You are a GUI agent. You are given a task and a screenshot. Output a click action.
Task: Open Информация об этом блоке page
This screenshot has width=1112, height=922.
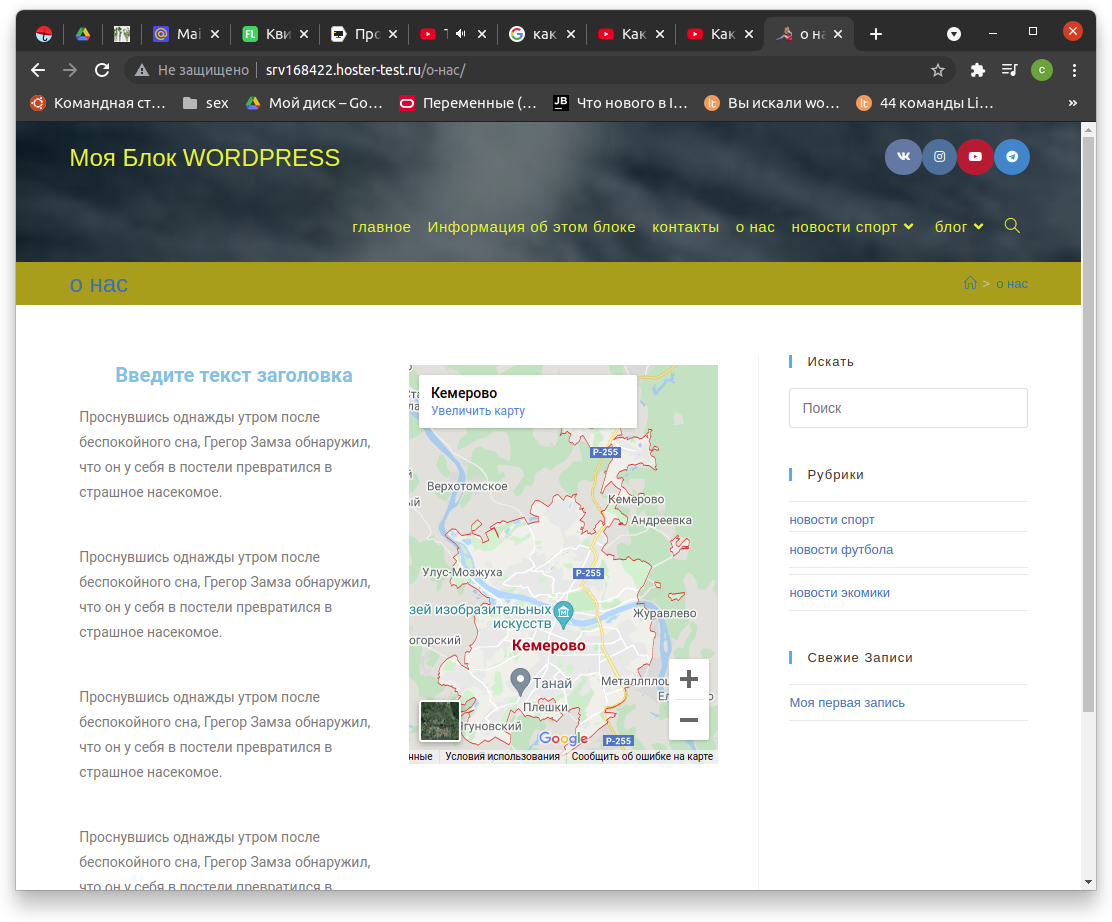click(x=531, y=227)
